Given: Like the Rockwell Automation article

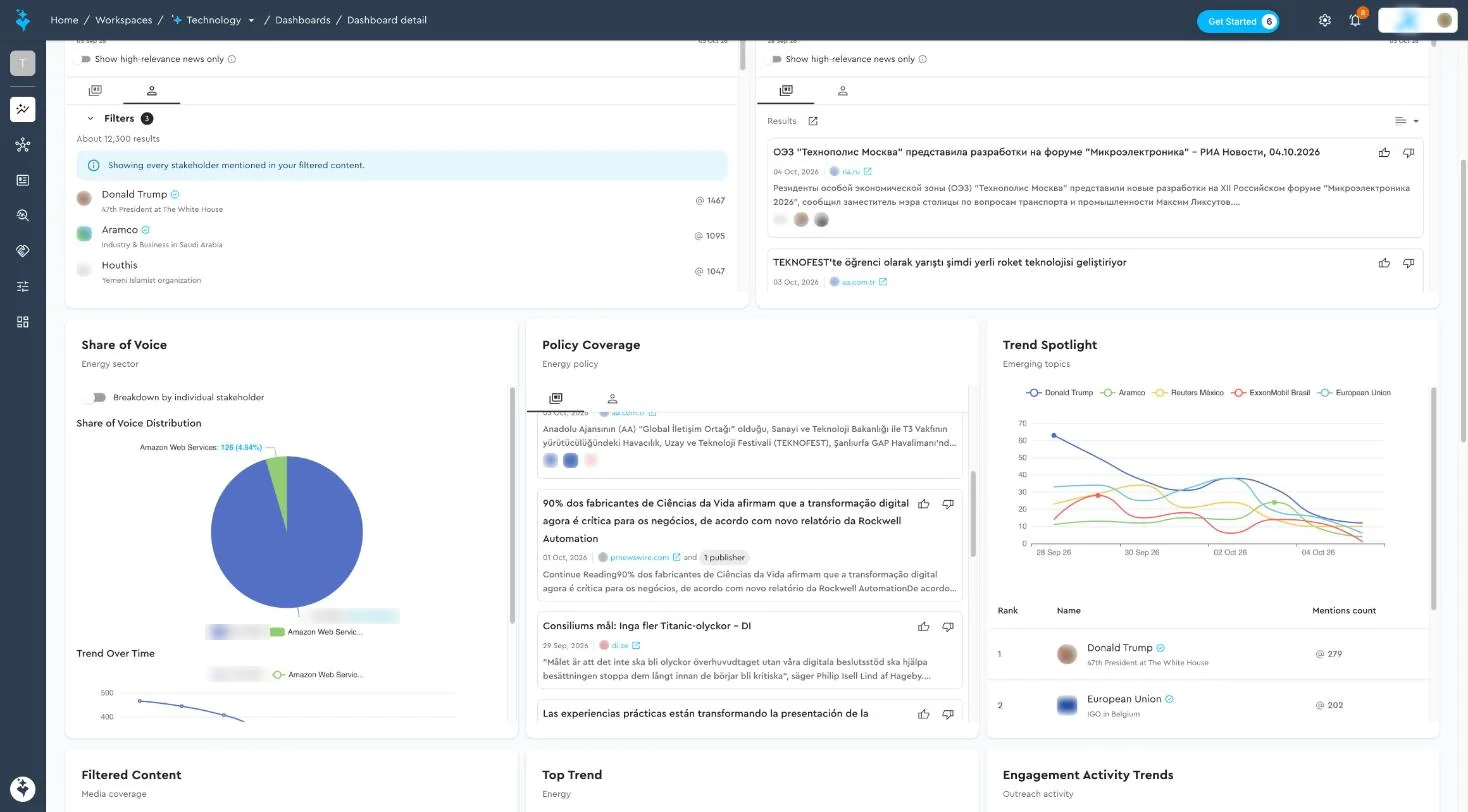Looking at the screenshot, I should (923, 504).
